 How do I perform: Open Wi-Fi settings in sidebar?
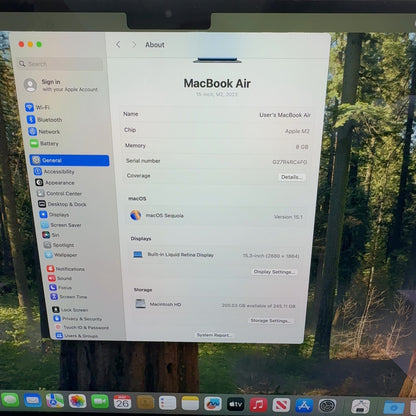[x=37, y=107]
